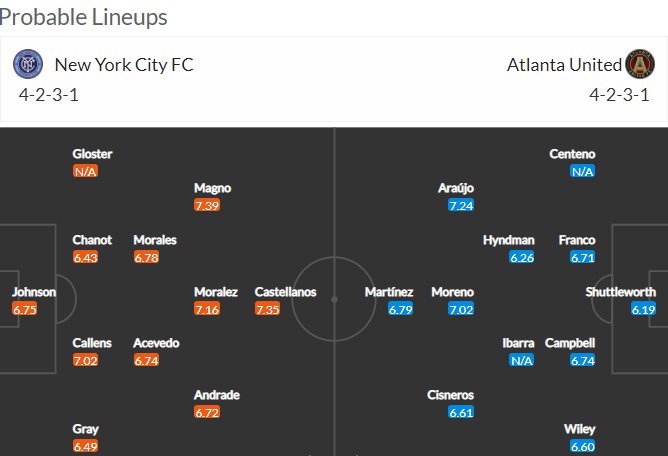Image resolution: width=668 pixels, height=456 pixels.
Task: Select Magno's 7.39 rating badge
Action: [x=207, y=205]
